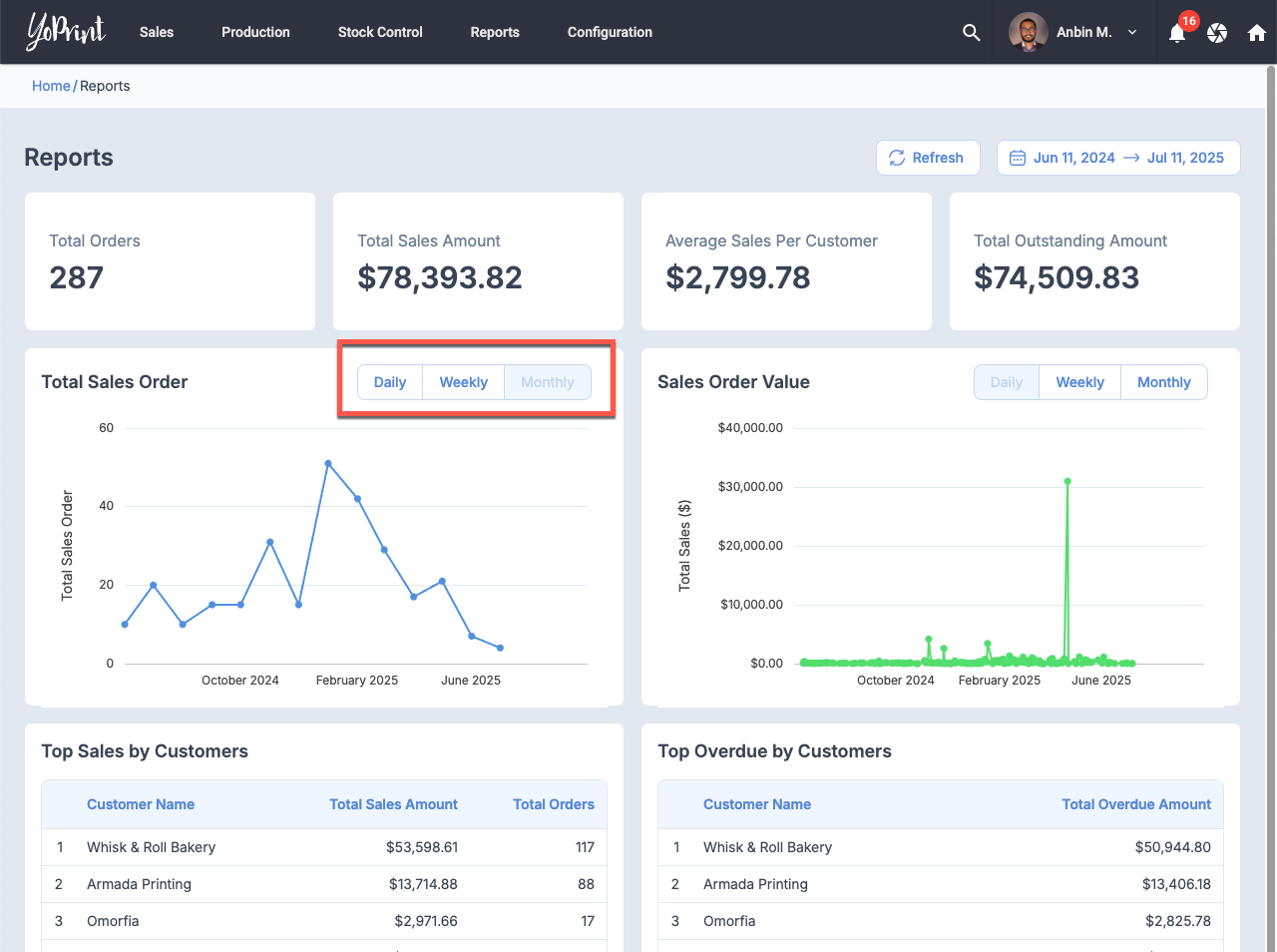Click the refresh arrows icon
Viewport: 1277px width, 952px height.
tap(897, 158)
